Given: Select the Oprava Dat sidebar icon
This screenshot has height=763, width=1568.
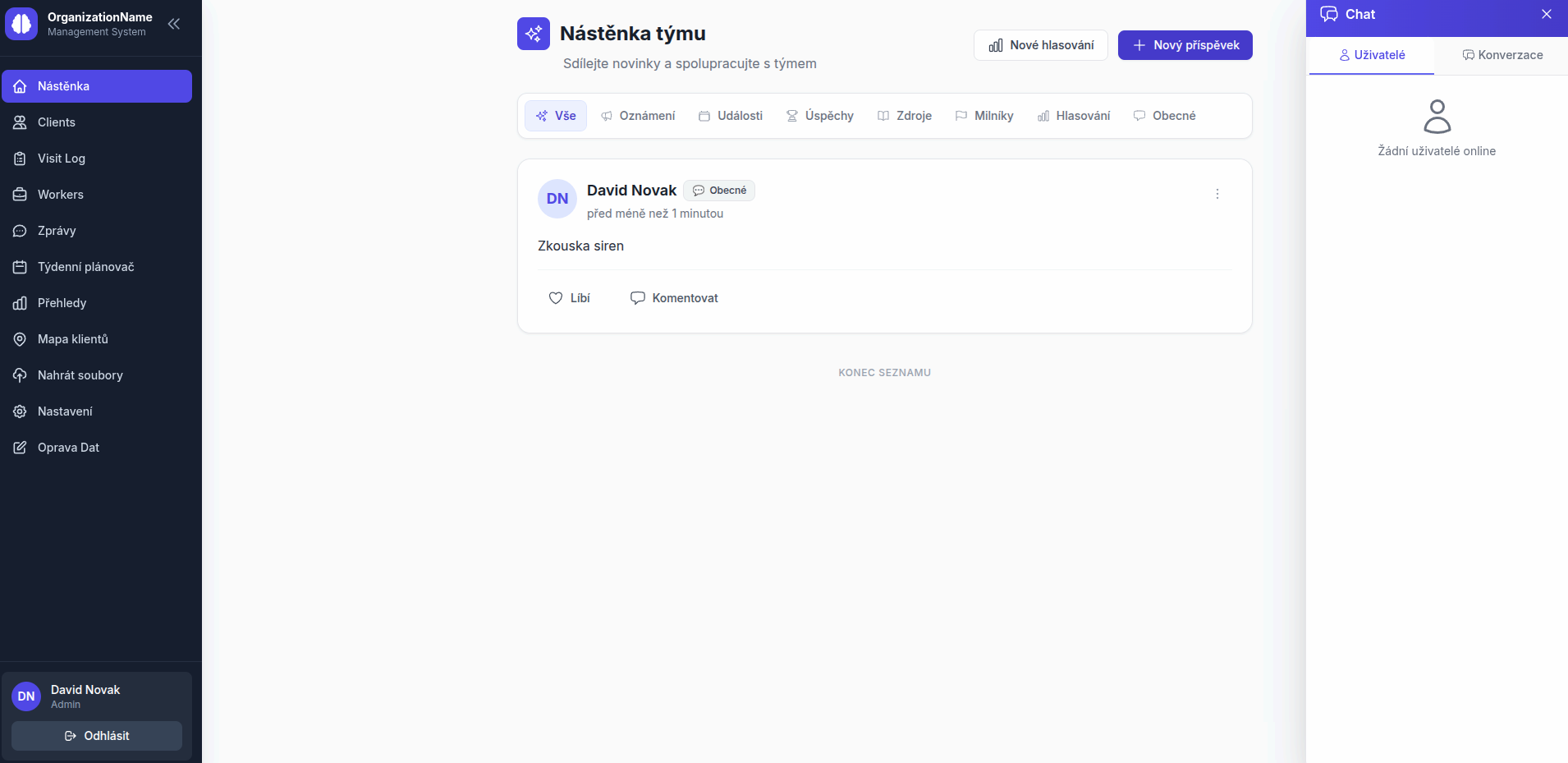Looking at the screenshot, I should click(19, 448).
